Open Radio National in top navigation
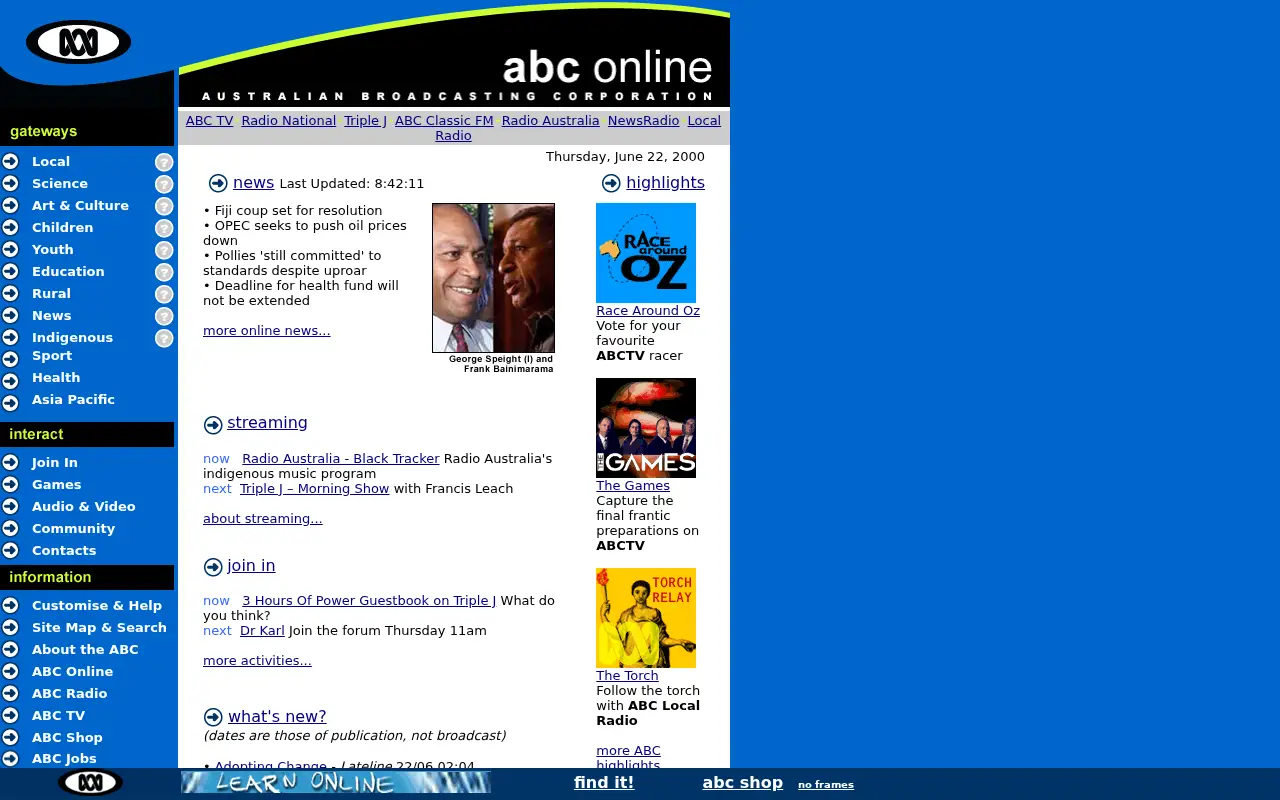The image size is (1280, 800). 288,120
